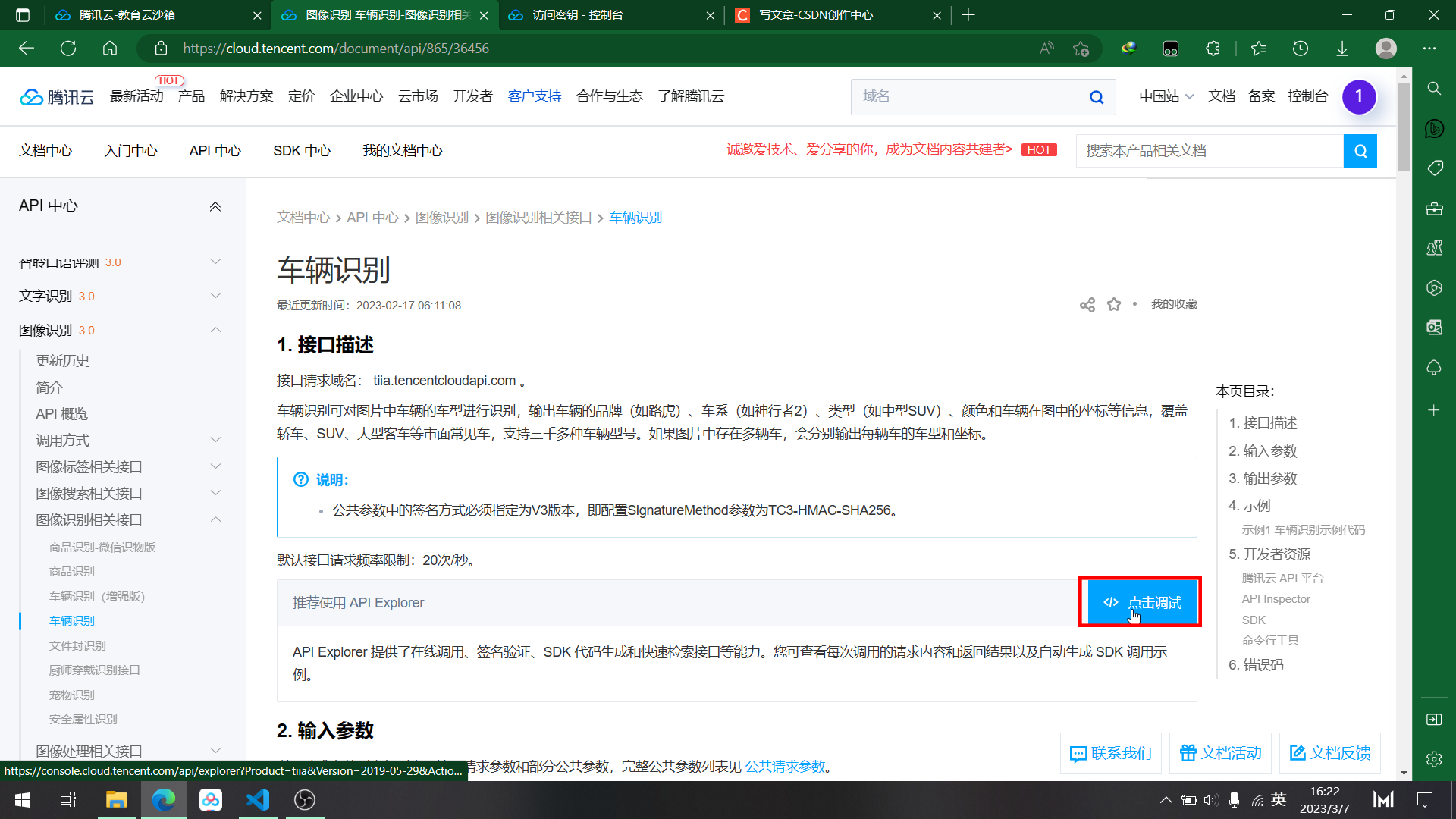Screen dimensions: 1456x819
Task: Click English input method indicator in tray
Action: click(x=1279, y=799)
